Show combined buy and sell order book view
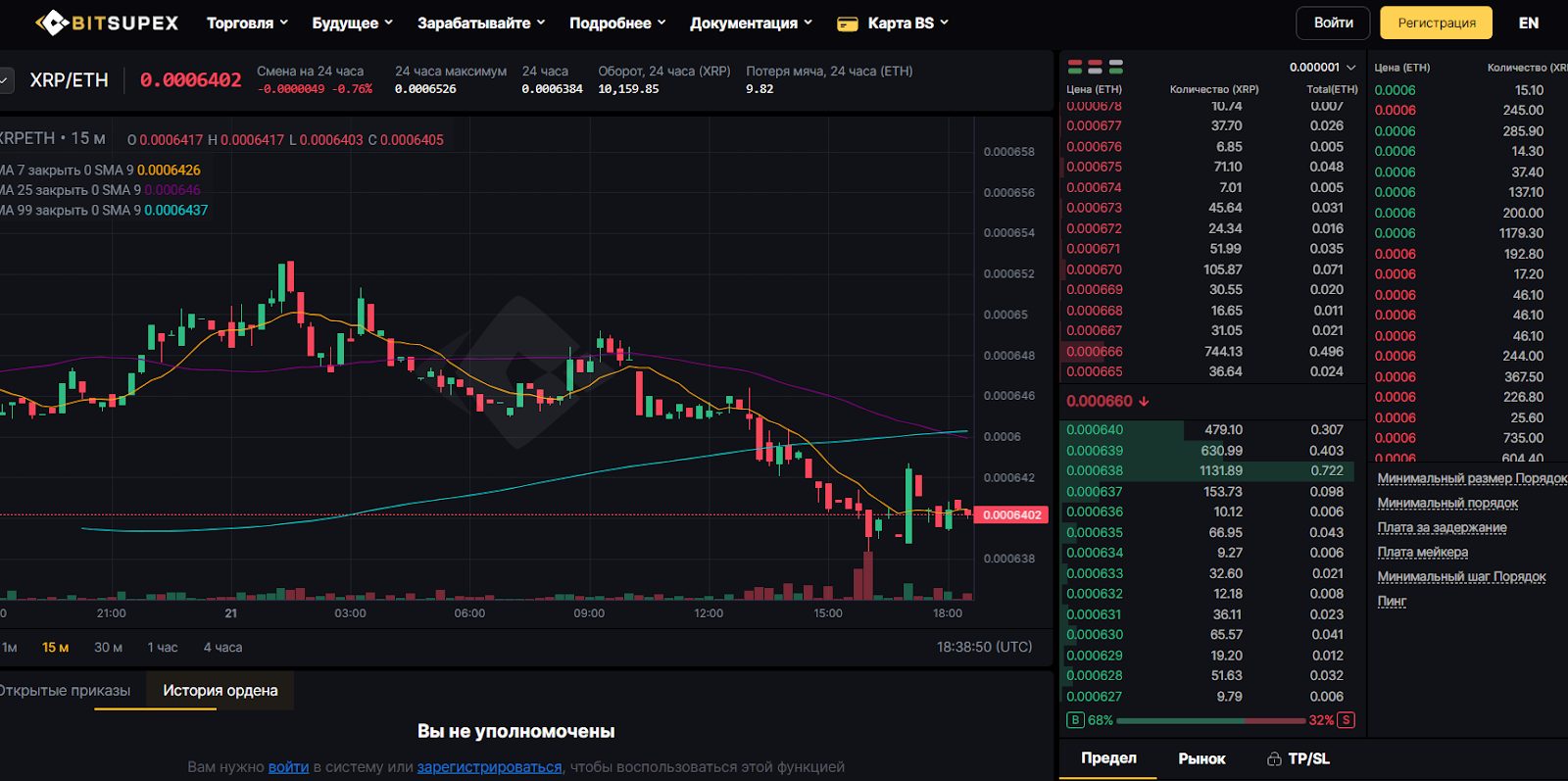Image resolution: width=1568 pixels, height=781 pixels. pyautogui.click(x=1075, y=67)
